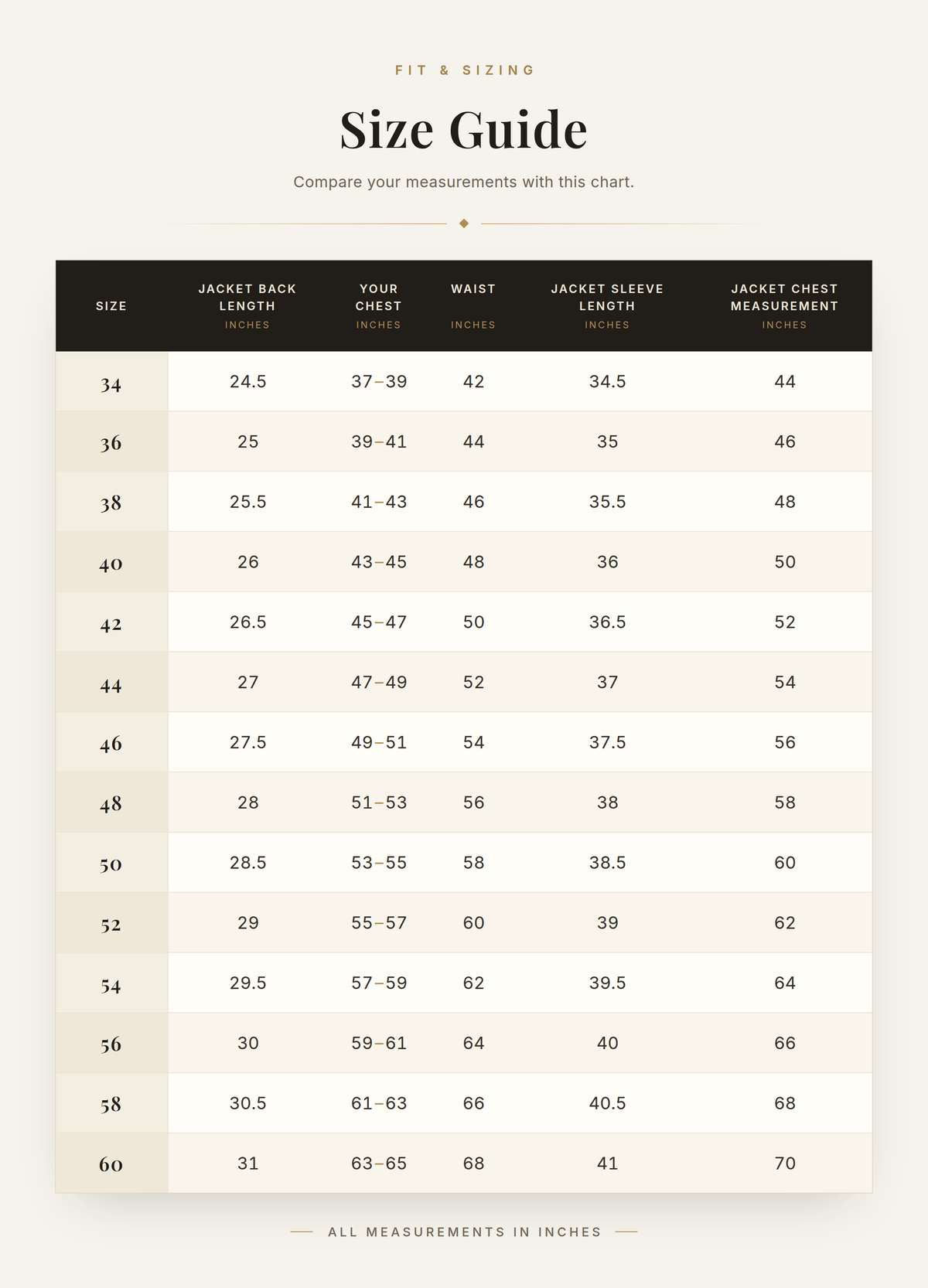
Task: Click the Fit & Sizing label
Action: [464, 70]
